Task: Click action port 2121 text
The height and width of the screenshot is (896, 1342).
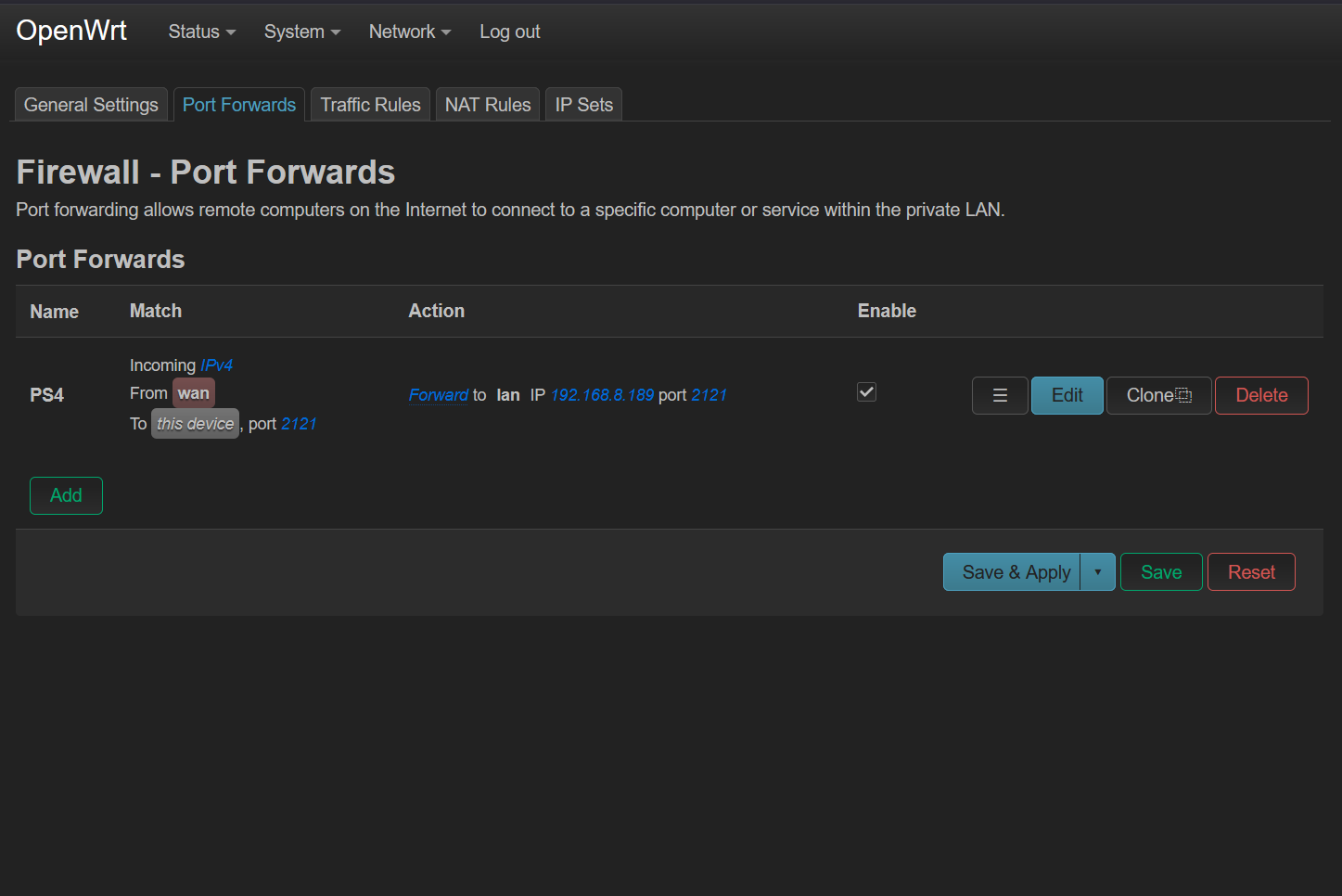Action: [x=709, y=395]
